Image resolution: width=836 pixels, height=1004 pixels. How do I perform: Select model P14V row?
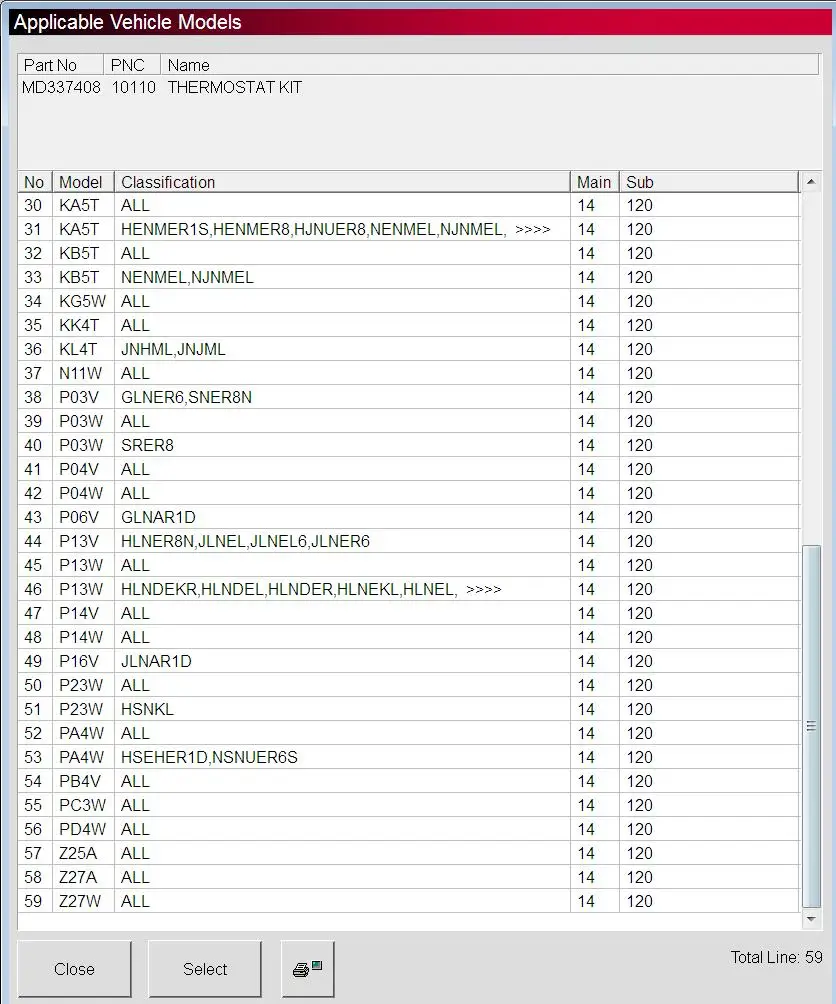tap(409, 613)
